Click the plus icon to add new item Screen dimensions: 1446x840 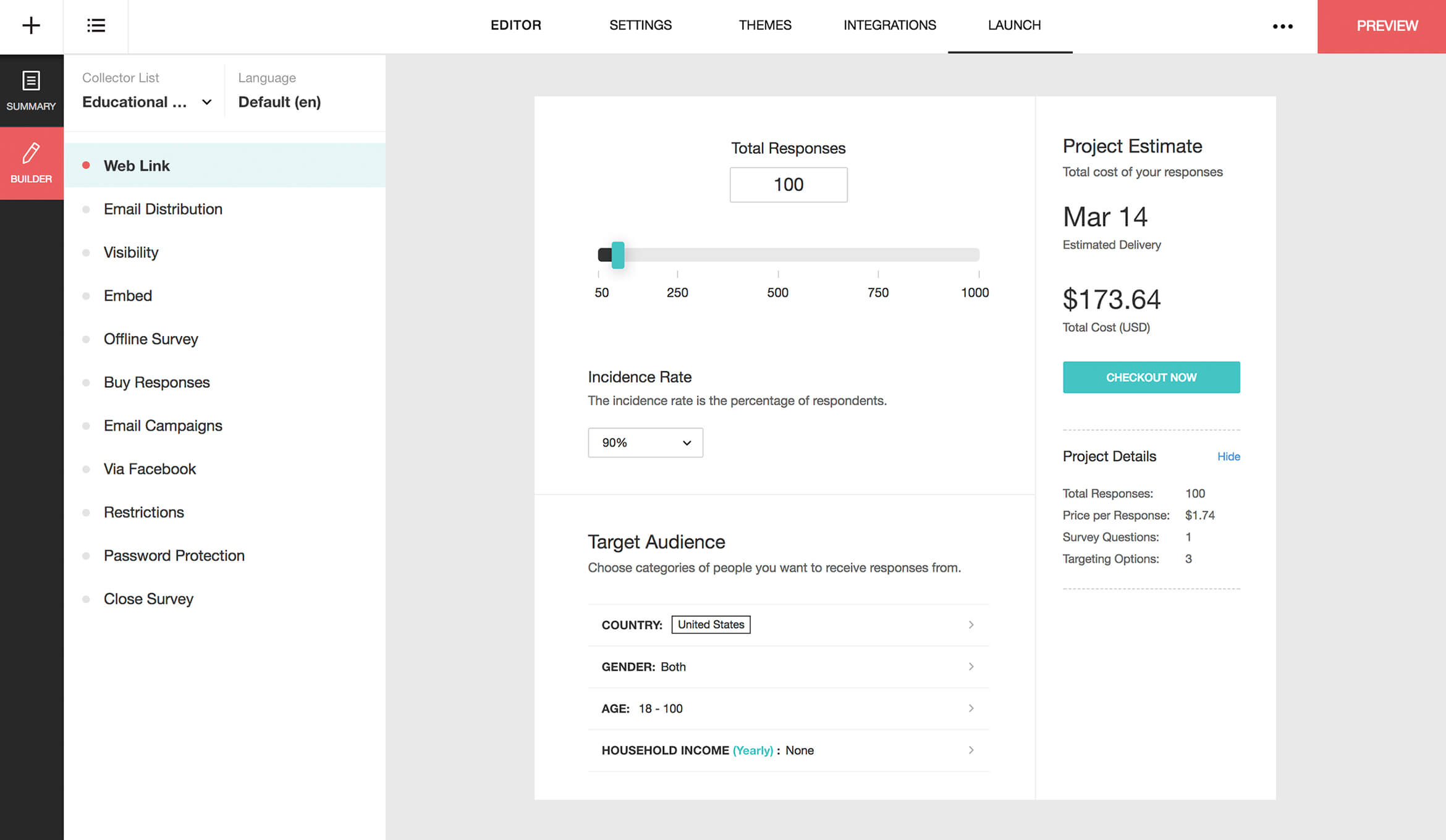click(31, 26)
